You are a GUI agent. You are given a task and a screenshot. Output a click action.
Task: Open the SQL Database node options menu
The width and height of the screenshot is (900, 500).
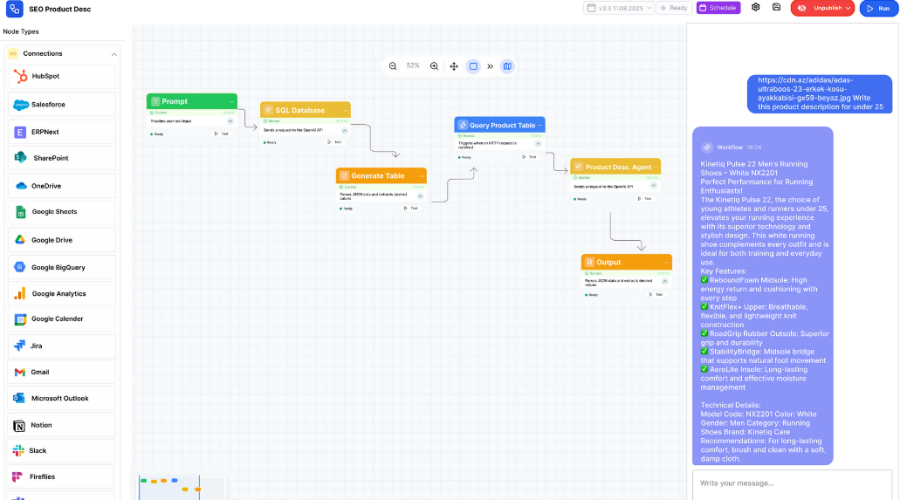click(x=344, y=110)
